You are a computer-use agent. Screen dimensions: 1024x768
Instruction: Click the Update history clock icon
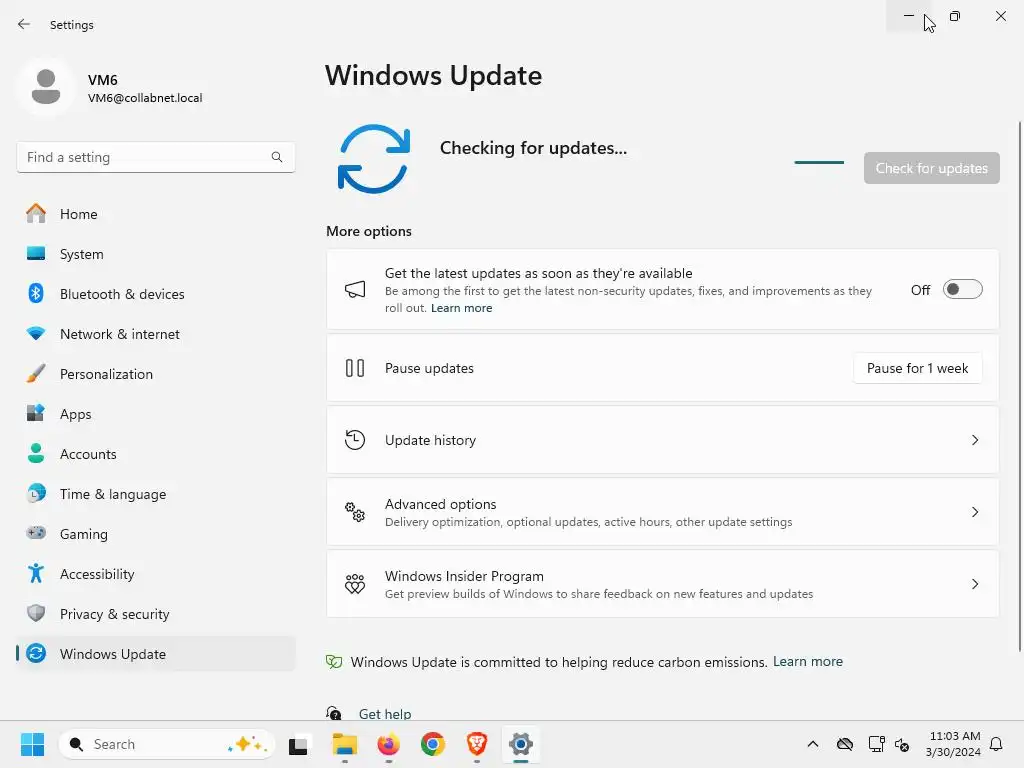[x=355, y=440]
